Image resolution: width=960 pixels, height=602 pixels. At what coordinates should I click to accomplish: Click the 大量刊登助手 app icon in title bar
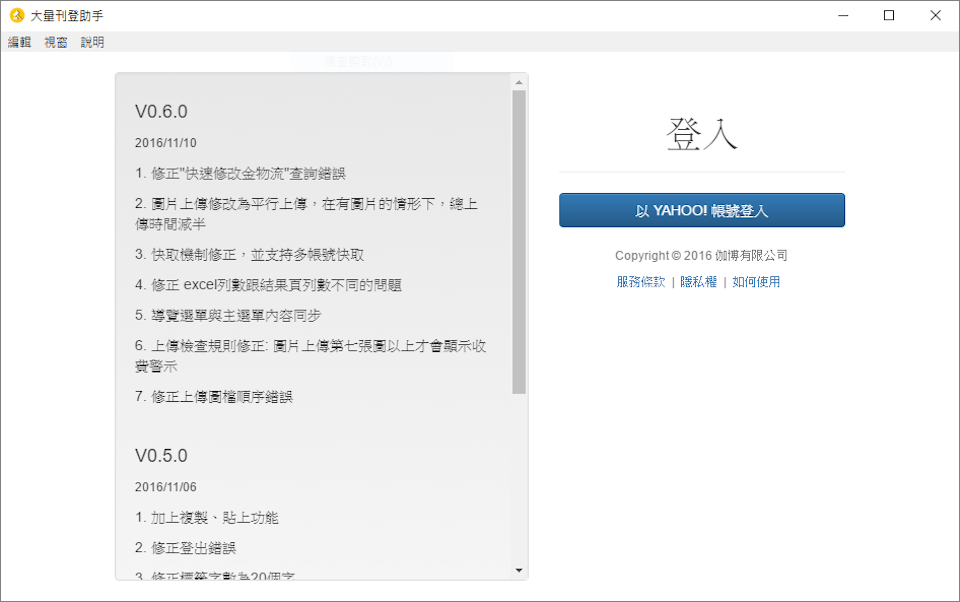tap(16, 15)
